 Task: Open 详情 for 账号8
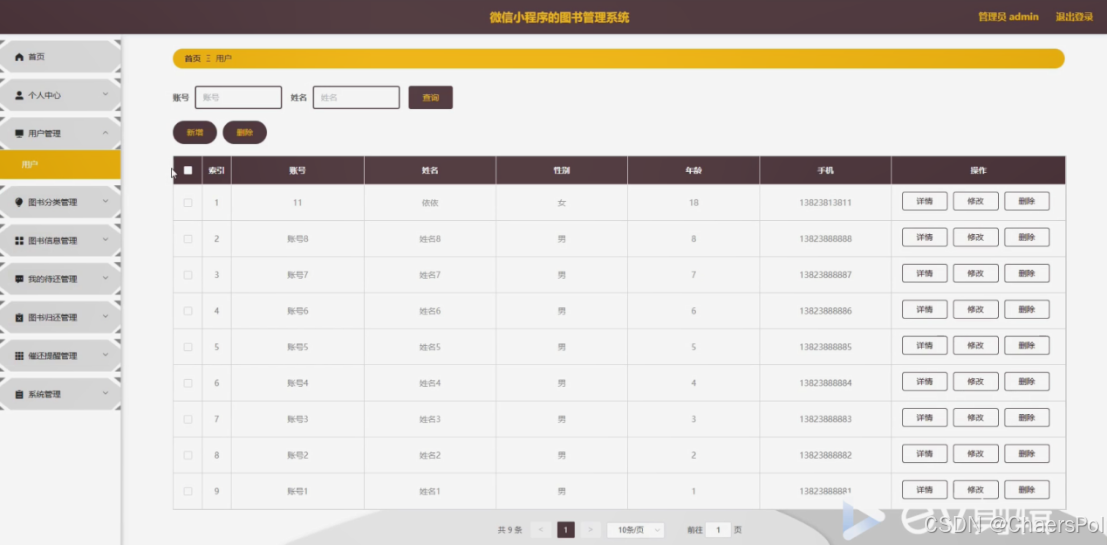[x=924, y=237]
